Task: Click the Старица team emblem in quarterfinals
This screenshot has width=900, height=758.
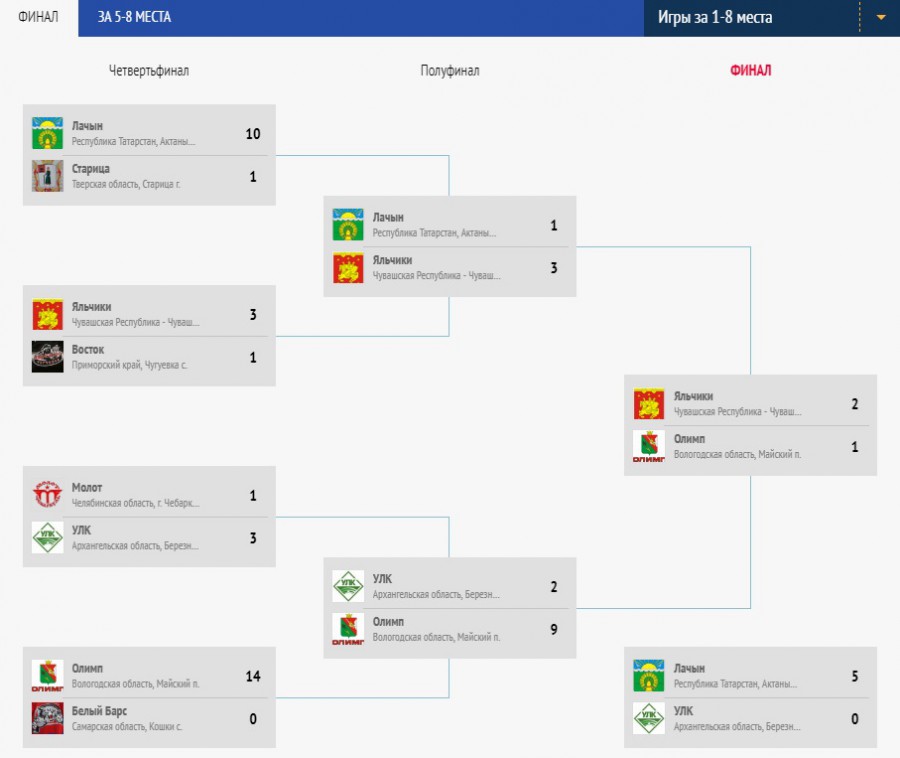Action: (x=48, y=176)
